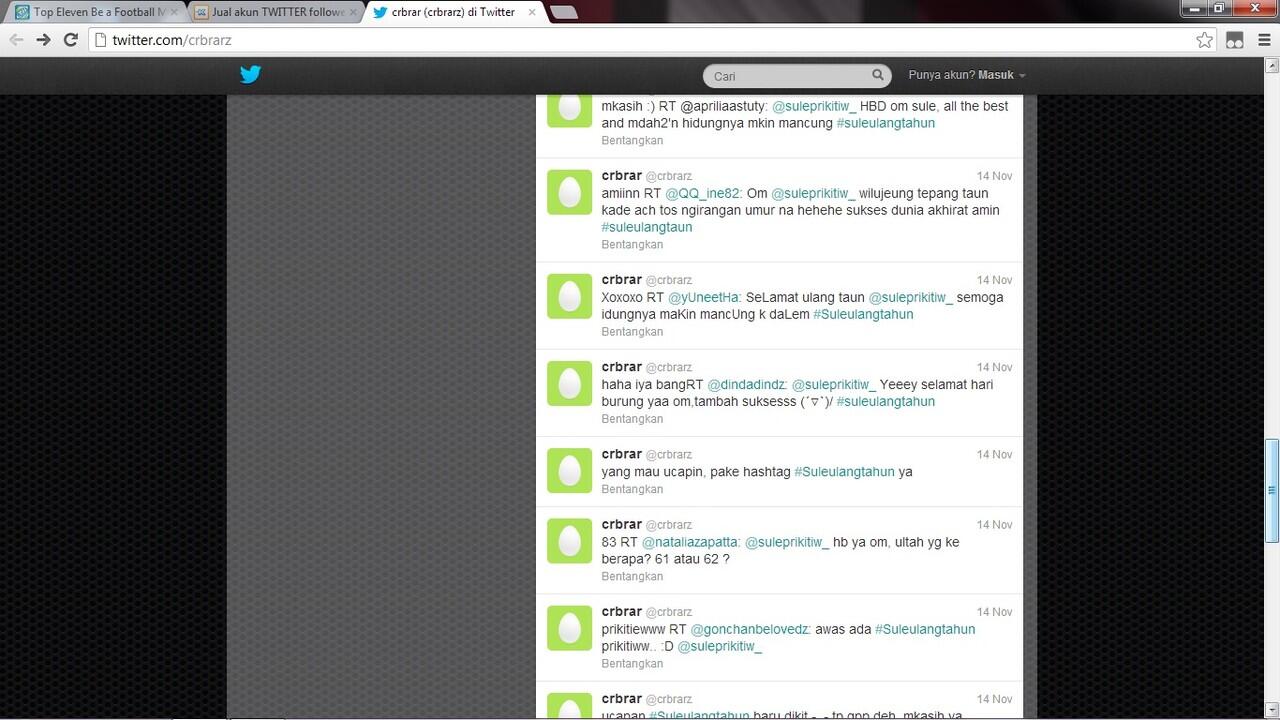The height and width of the screenshot is (720, 1280).
Task: Open #Suleulangtahun hashtag in the Xoxoxo tweet
Action: click(x=863, y=314)
